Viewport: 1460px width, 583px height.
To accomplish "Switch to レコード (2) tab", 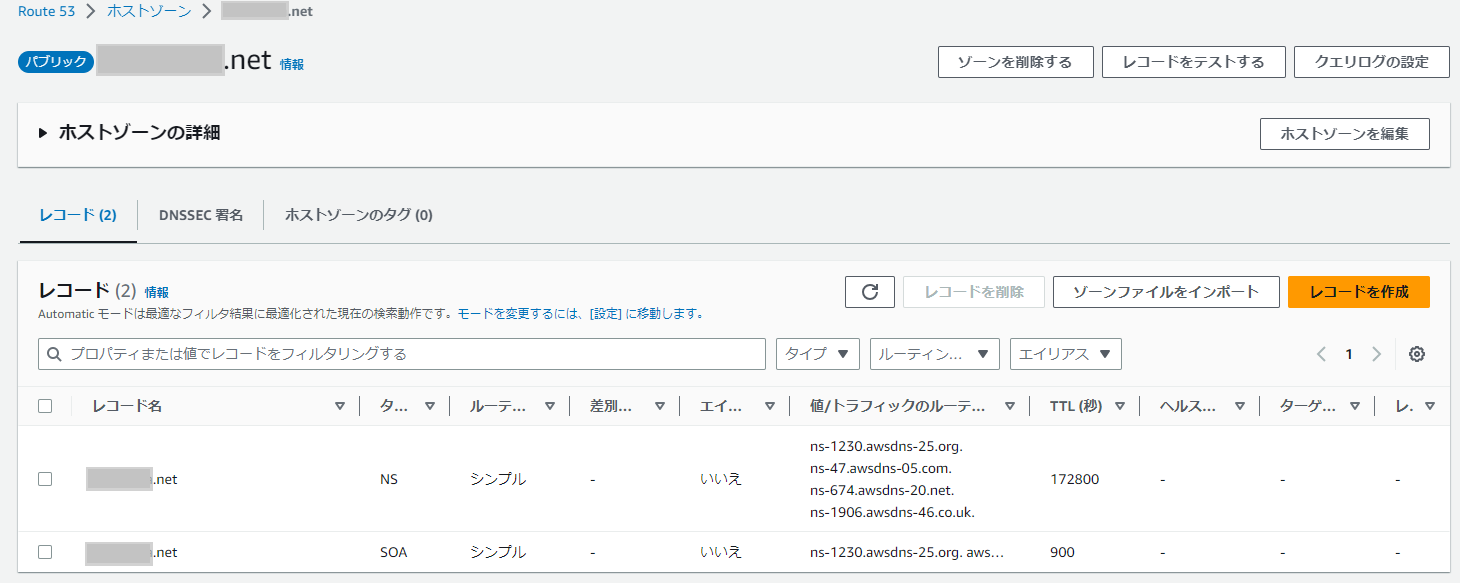I will coord(78,215).
